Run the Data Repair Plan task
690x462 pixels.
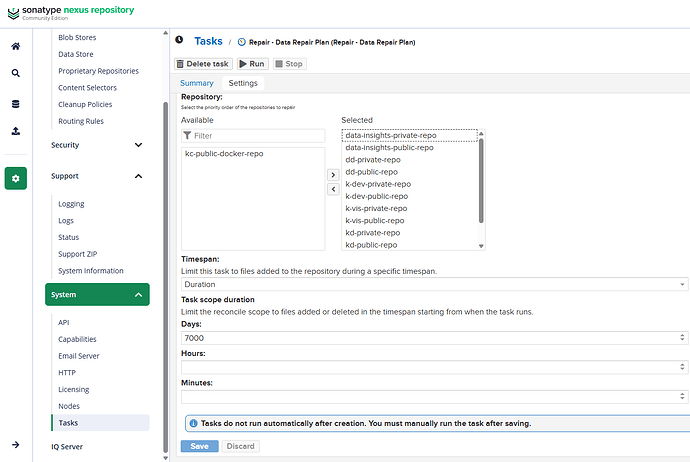point(251,63)
